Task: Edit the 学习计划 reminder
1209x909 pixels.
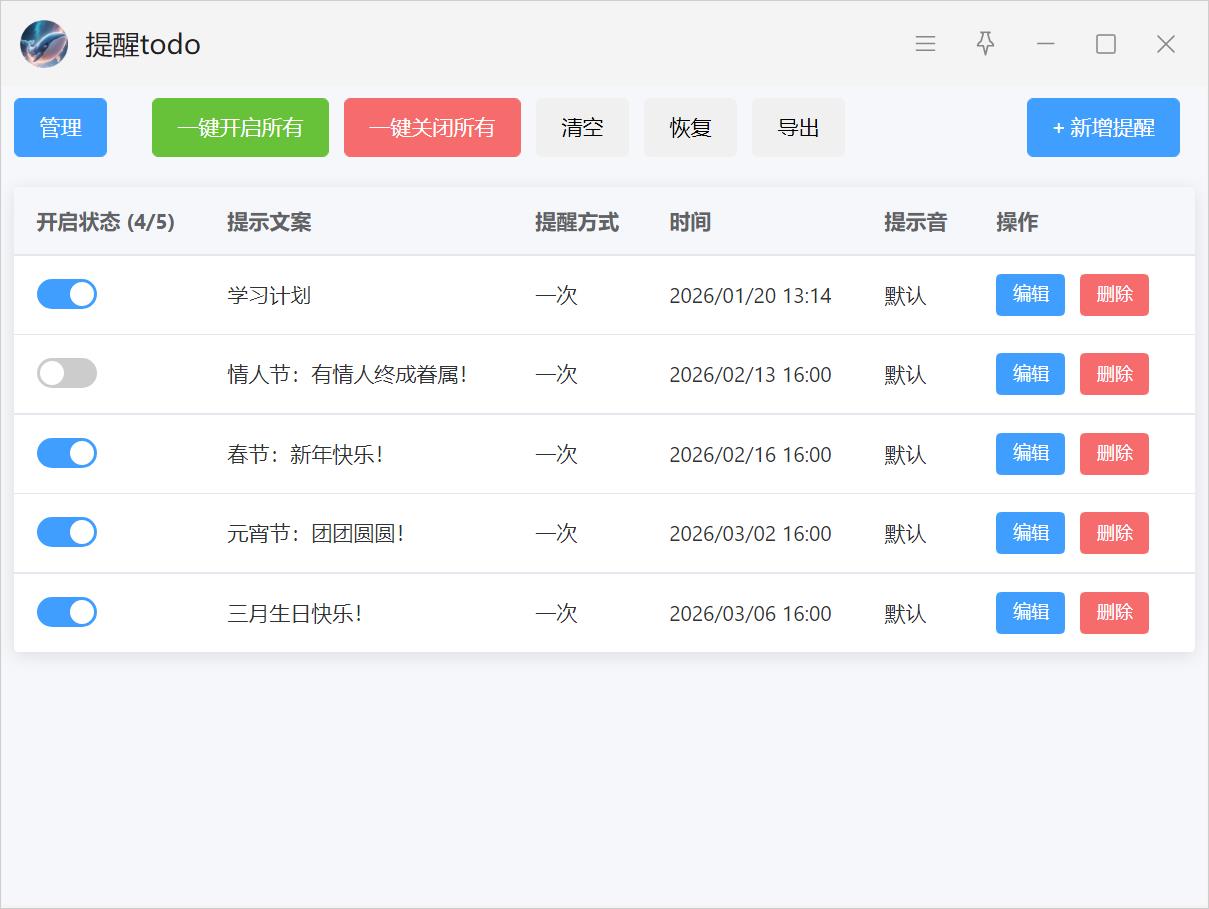Action: coord(1030,295)
